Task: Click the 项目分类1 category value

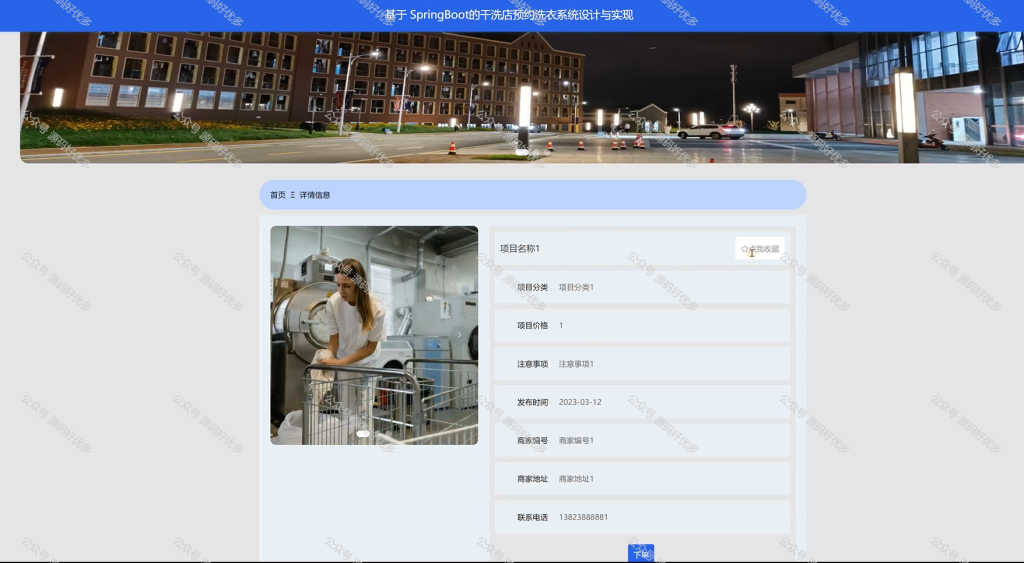Action: [576, 287]
